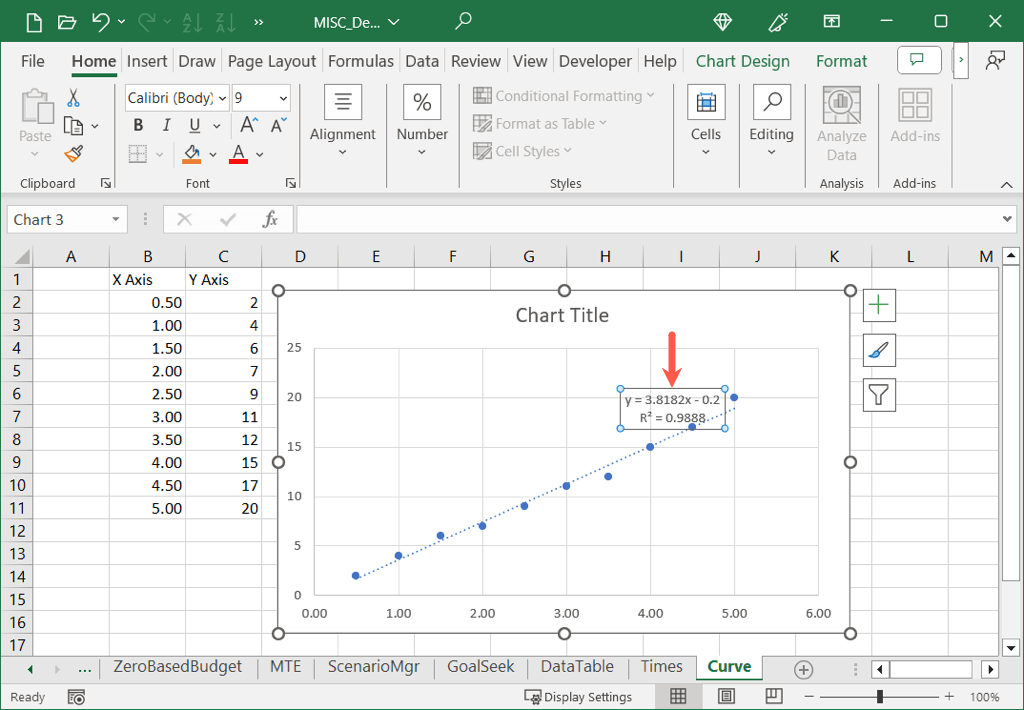Viewport: 1024px width, 710px height.
Task: Open the Chart Design ribbon tab
Action: tap(742, 61)
